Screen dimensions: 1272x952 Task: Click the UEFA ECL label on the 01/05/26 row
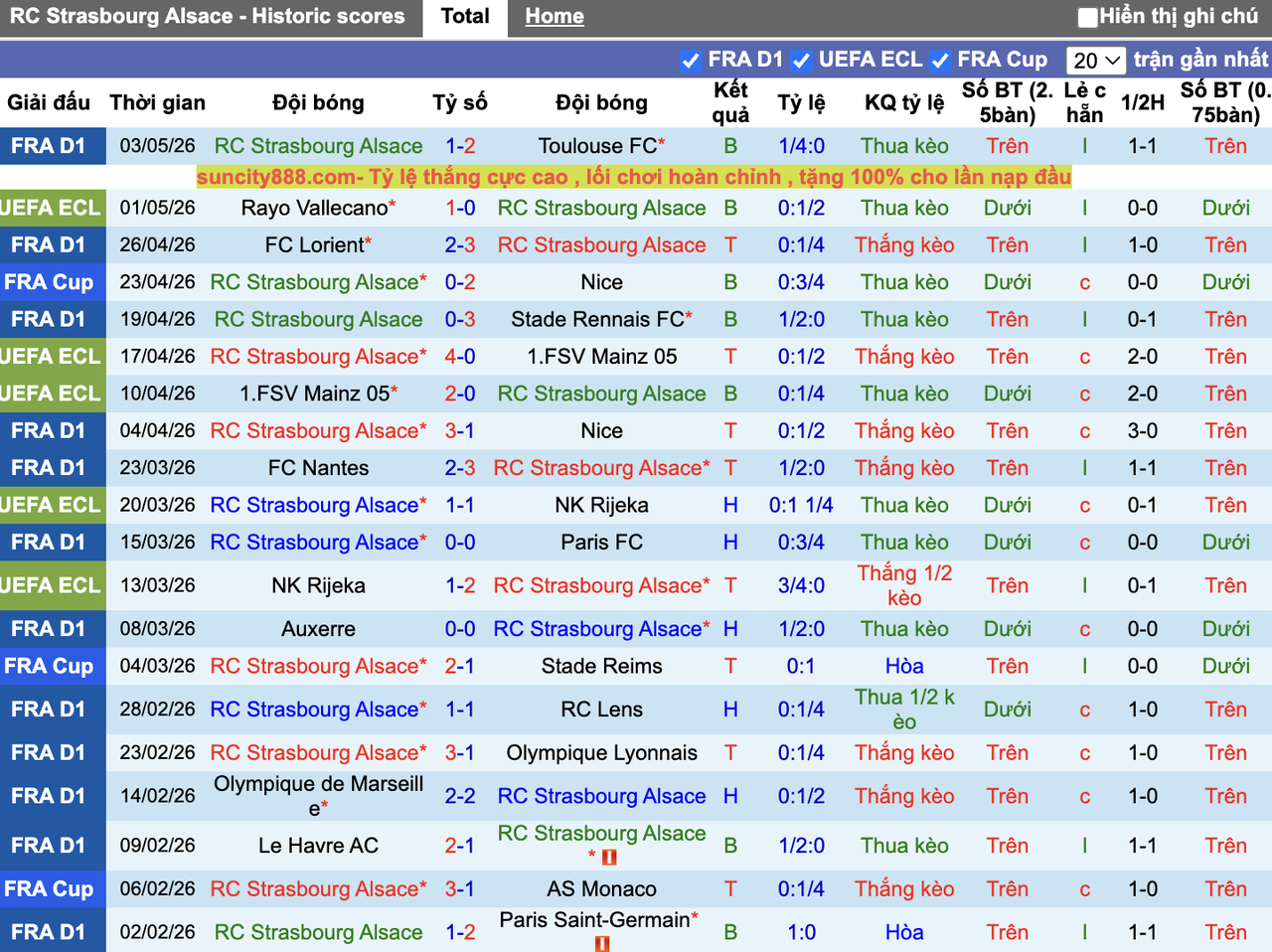point(51,208)
